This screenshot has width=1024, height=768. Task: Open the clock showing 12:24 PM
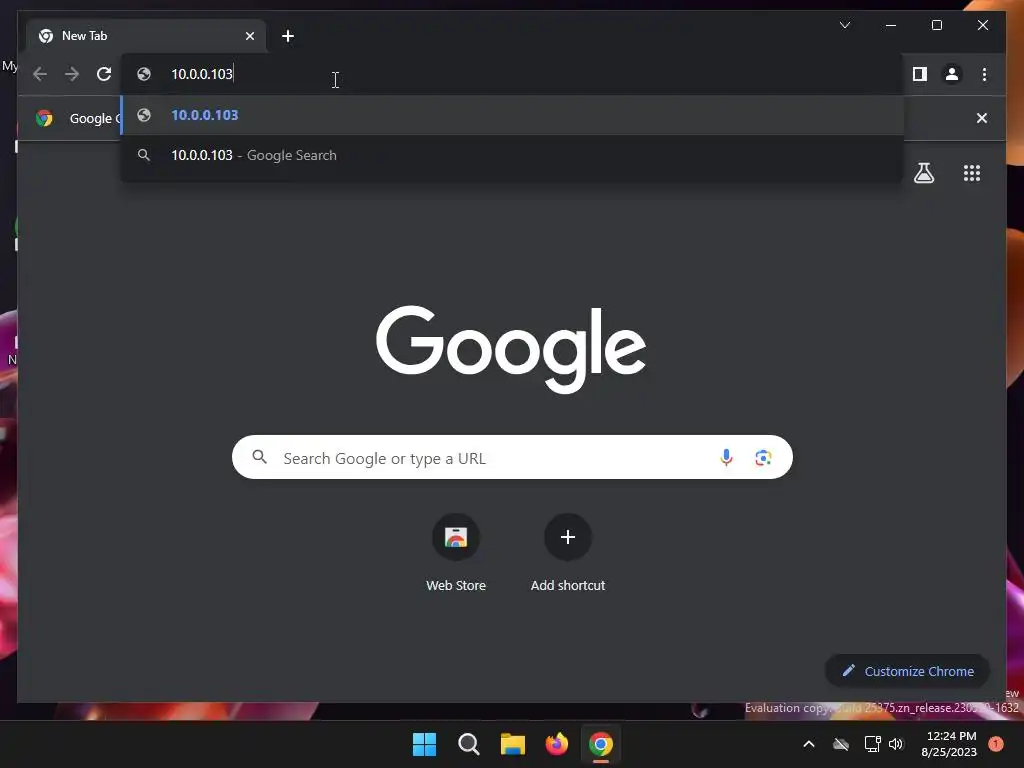[x=949, y=744]
